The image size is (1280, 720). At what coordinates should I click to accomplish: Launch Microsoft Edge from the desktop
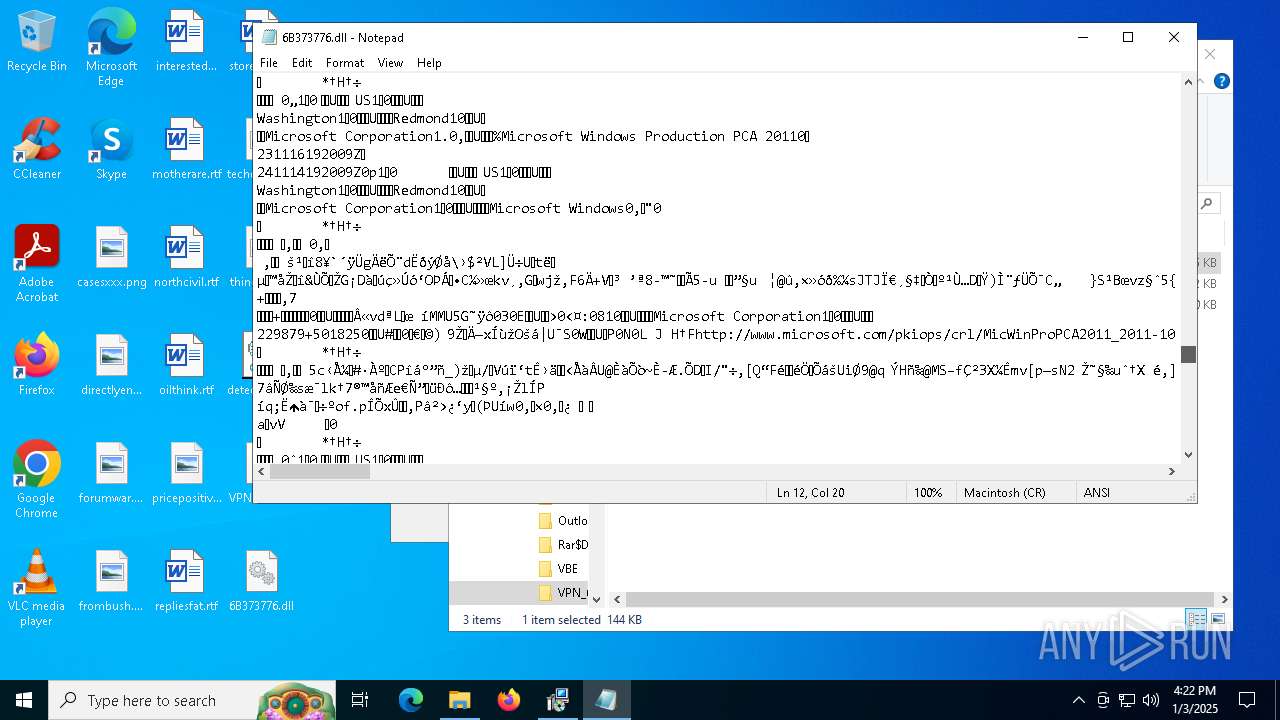(111, 46)
